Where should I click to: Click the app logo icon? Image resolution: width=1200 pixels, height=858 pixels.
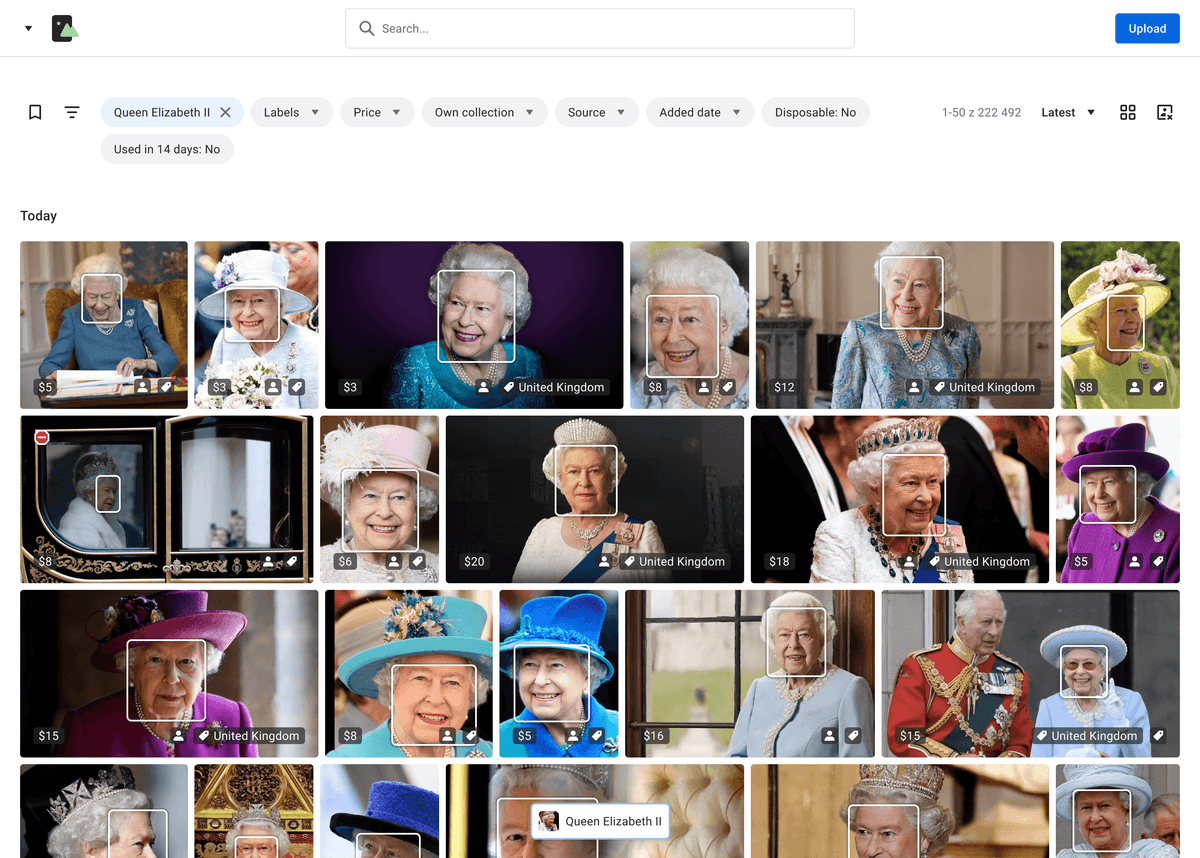[x=65, y=28]
